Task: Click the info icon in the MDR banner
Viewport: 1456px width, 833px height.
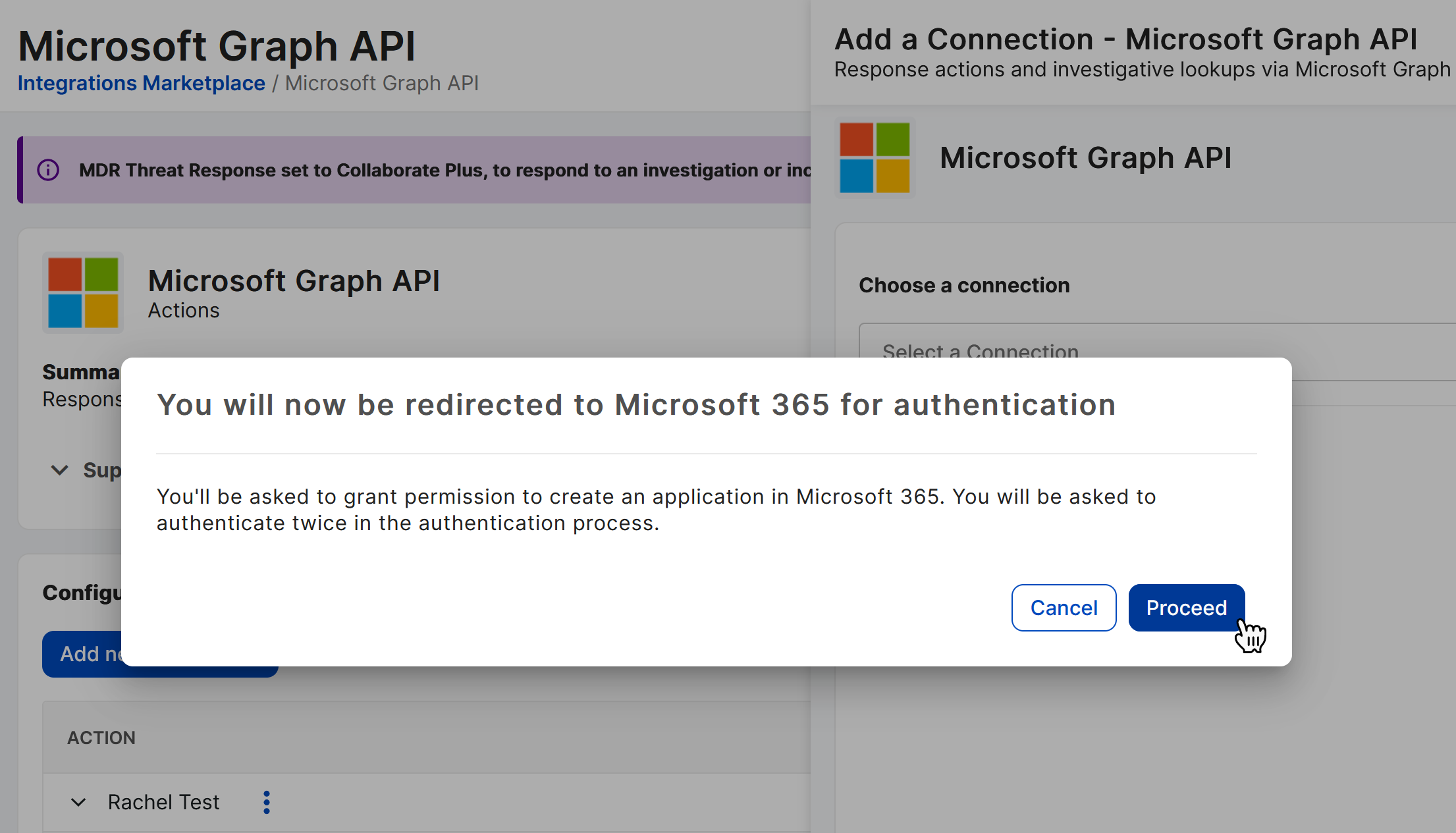Action: 48,170
